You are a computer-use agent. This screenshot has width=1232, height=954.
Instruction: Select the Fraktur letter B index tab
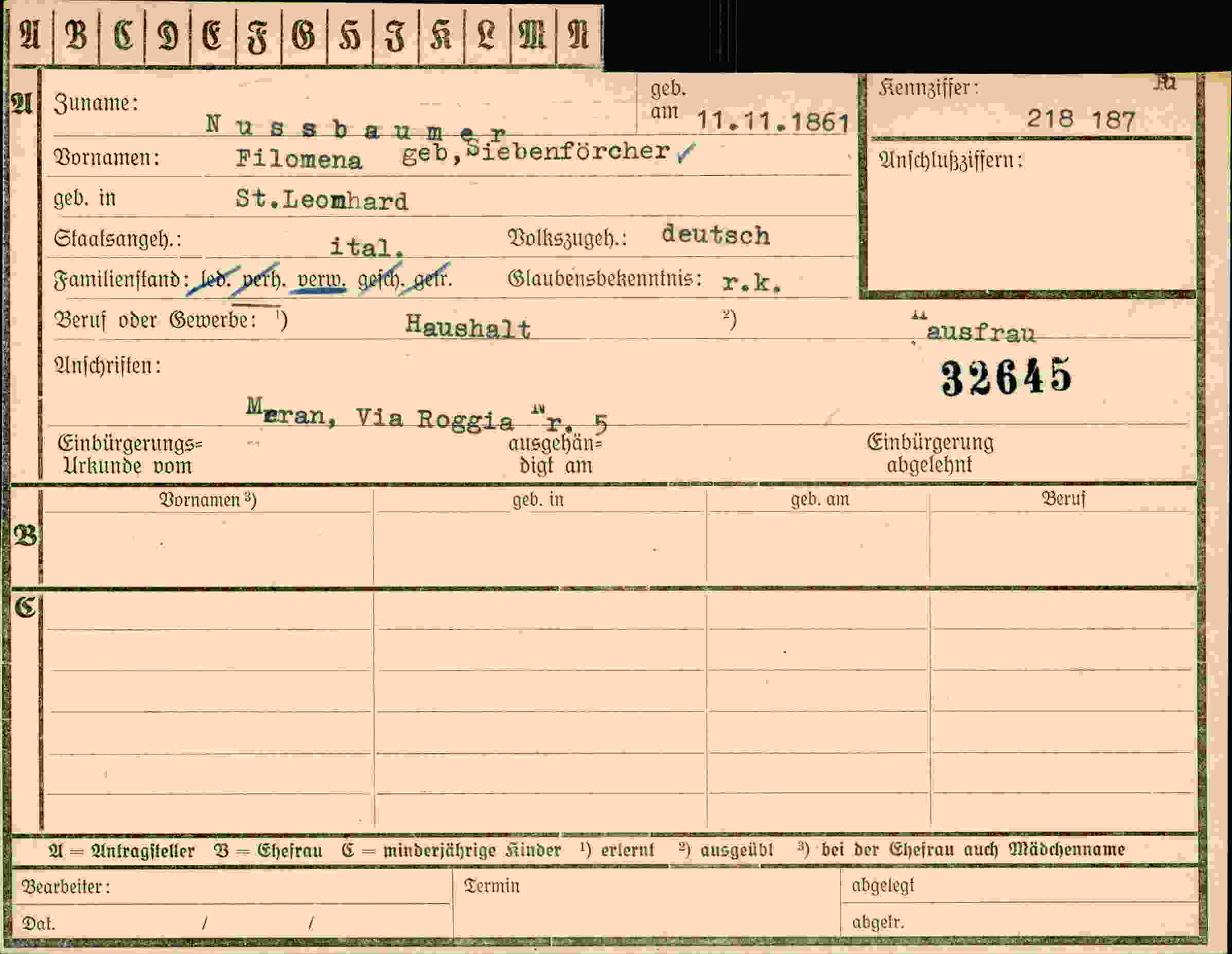click(x=76, y=36)
